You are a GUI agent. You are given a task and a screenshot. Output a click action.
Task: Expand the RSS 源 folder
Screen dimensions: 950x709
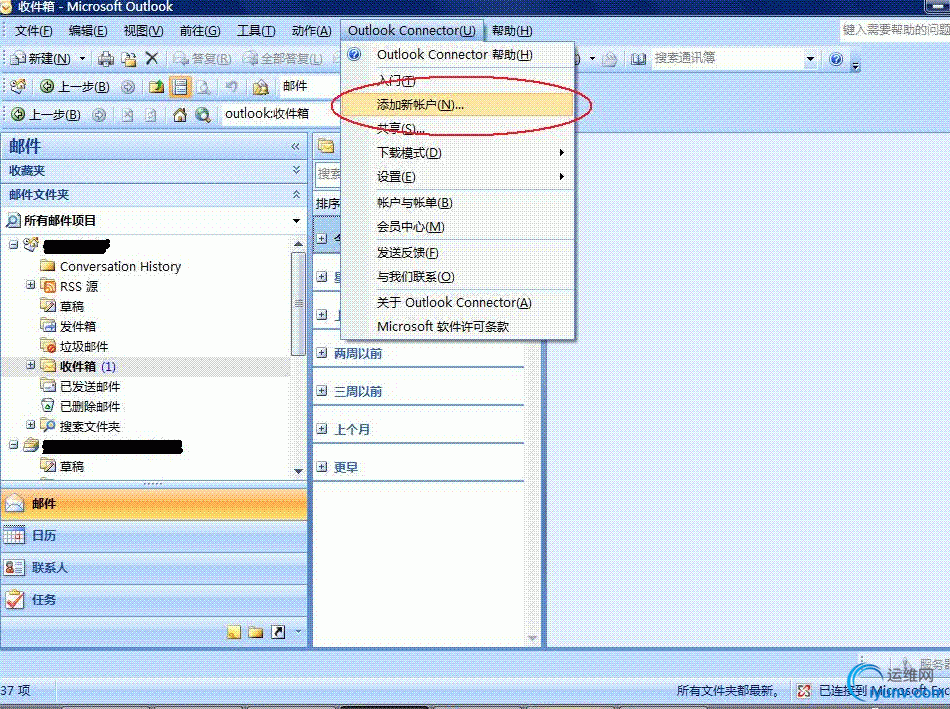31,285
